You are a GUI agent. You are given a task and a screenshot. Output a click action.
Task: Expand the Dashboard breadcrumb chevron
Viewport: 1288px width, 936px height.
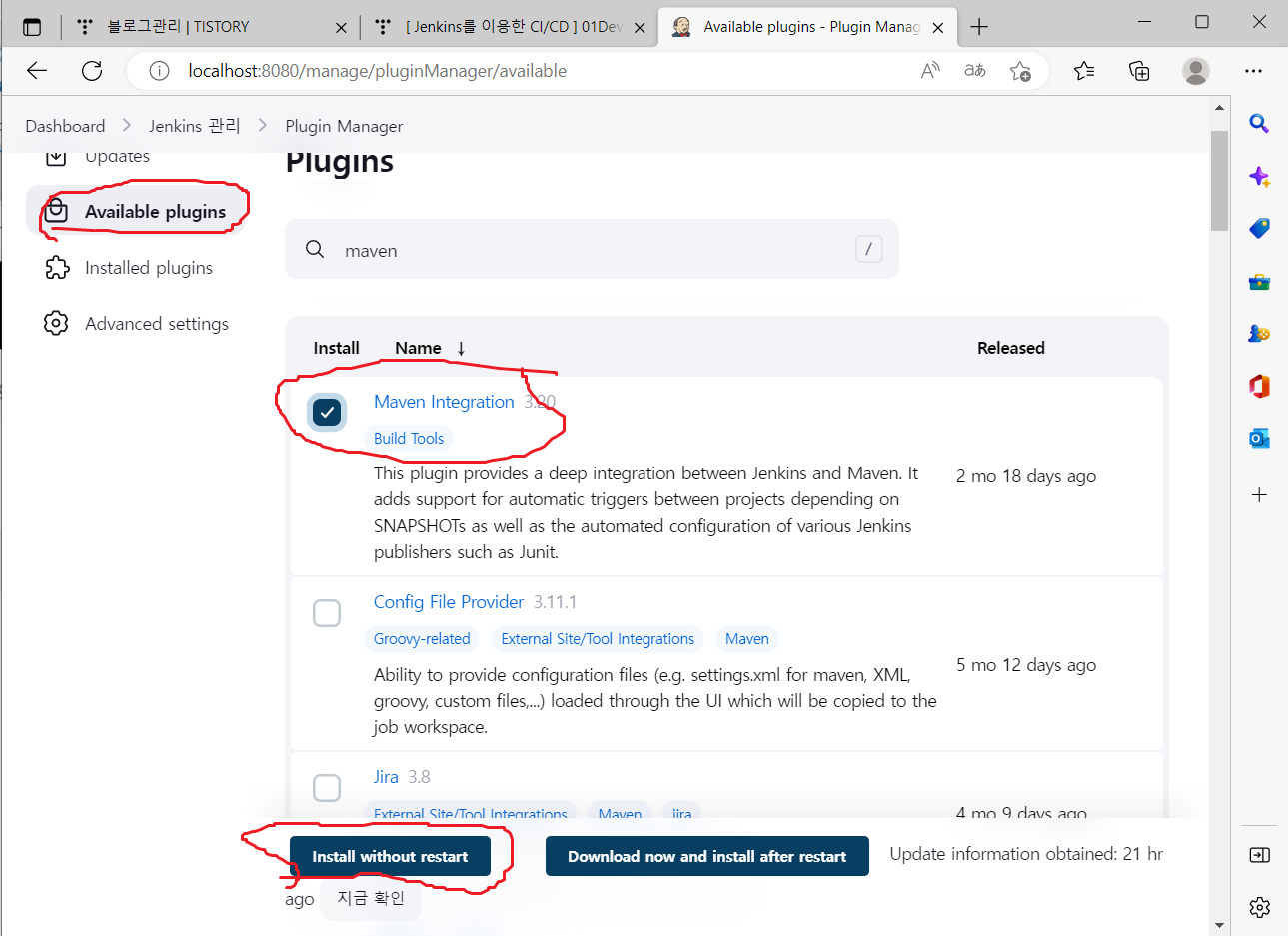point(127,125)
